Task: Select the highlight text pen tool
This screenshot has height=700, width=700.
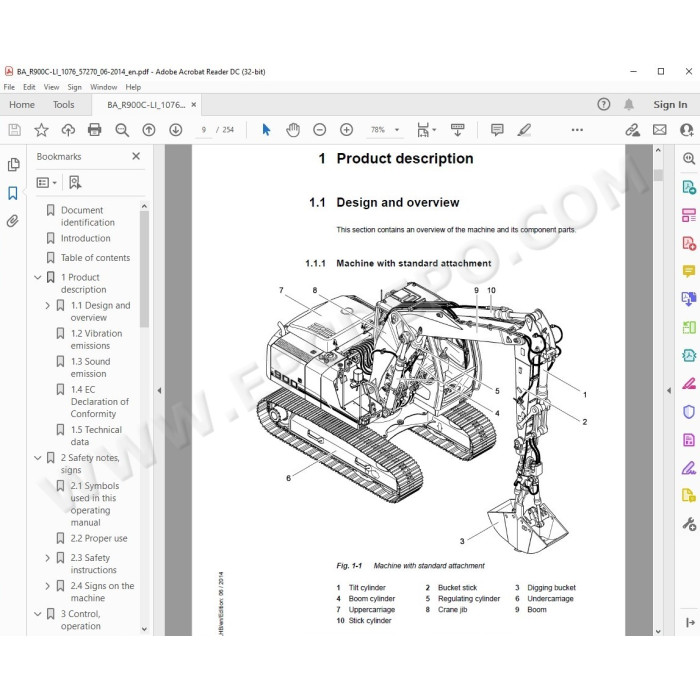Action: click(x=524, y=130)
